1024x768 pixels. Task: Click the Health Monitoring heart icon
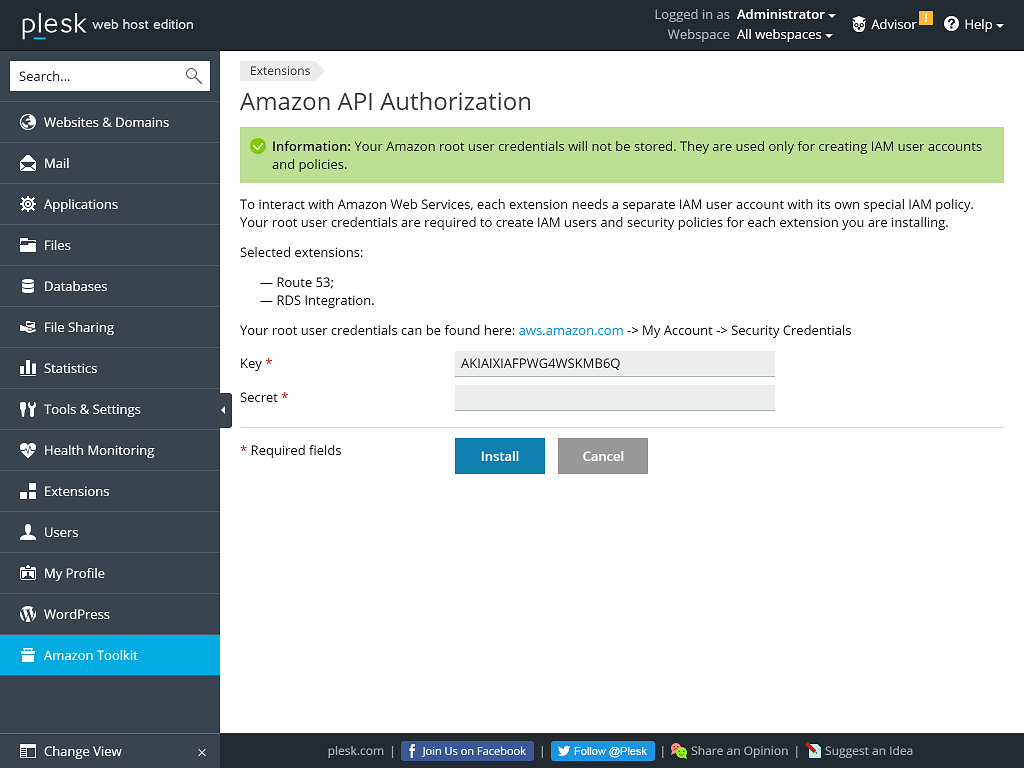(27, 451)
